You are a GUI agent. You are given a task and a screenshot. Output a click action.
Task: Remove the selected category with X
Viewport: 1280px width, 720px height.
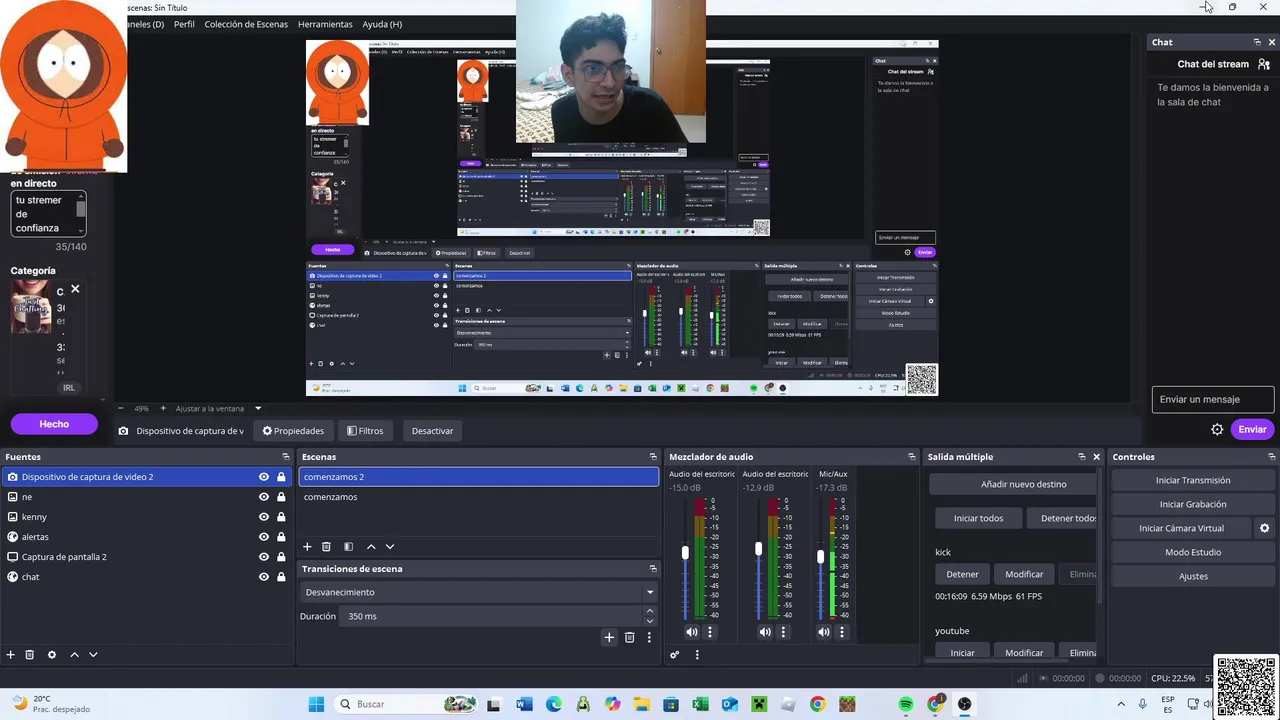(75, 290)
